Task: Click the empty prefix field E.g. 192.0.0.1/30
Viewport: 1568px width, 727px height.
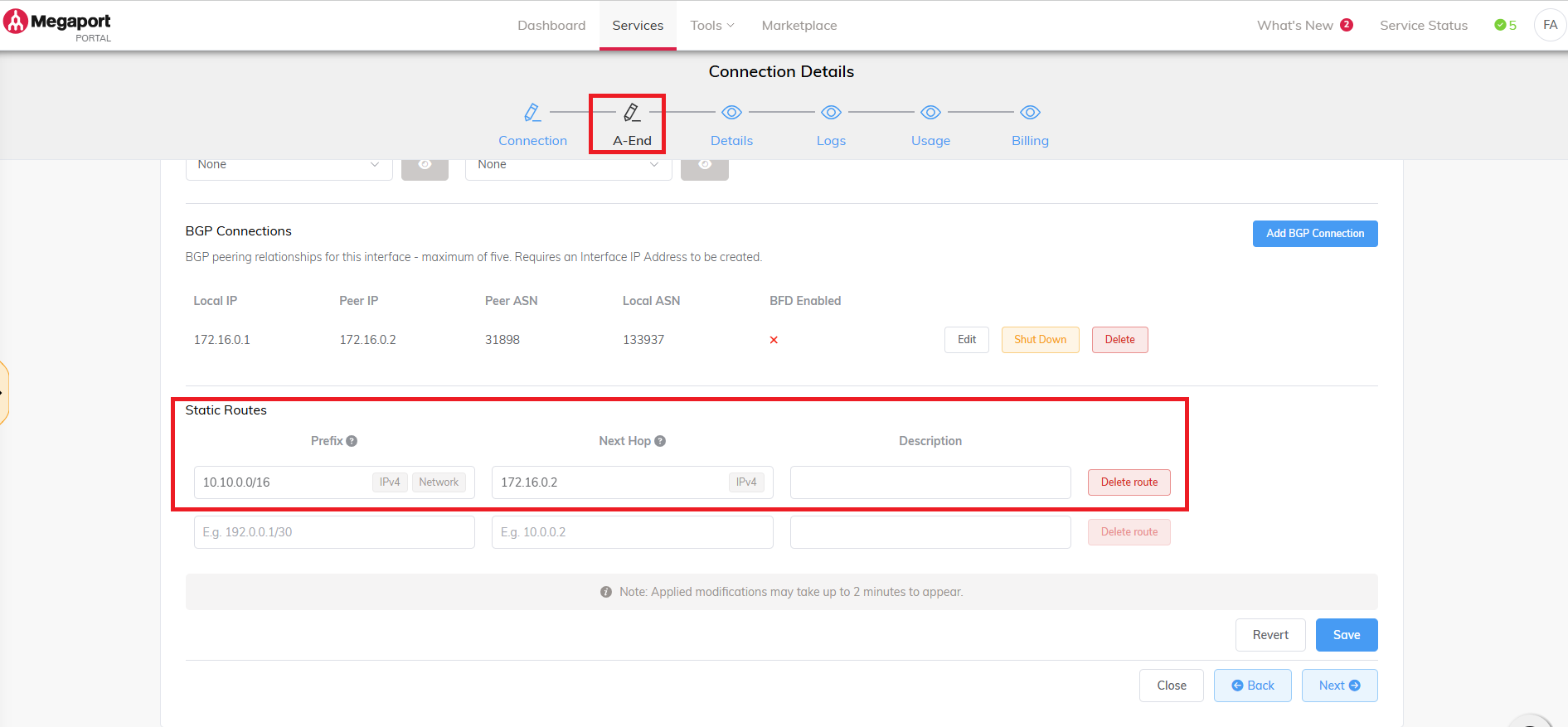Action: [334, 532]
